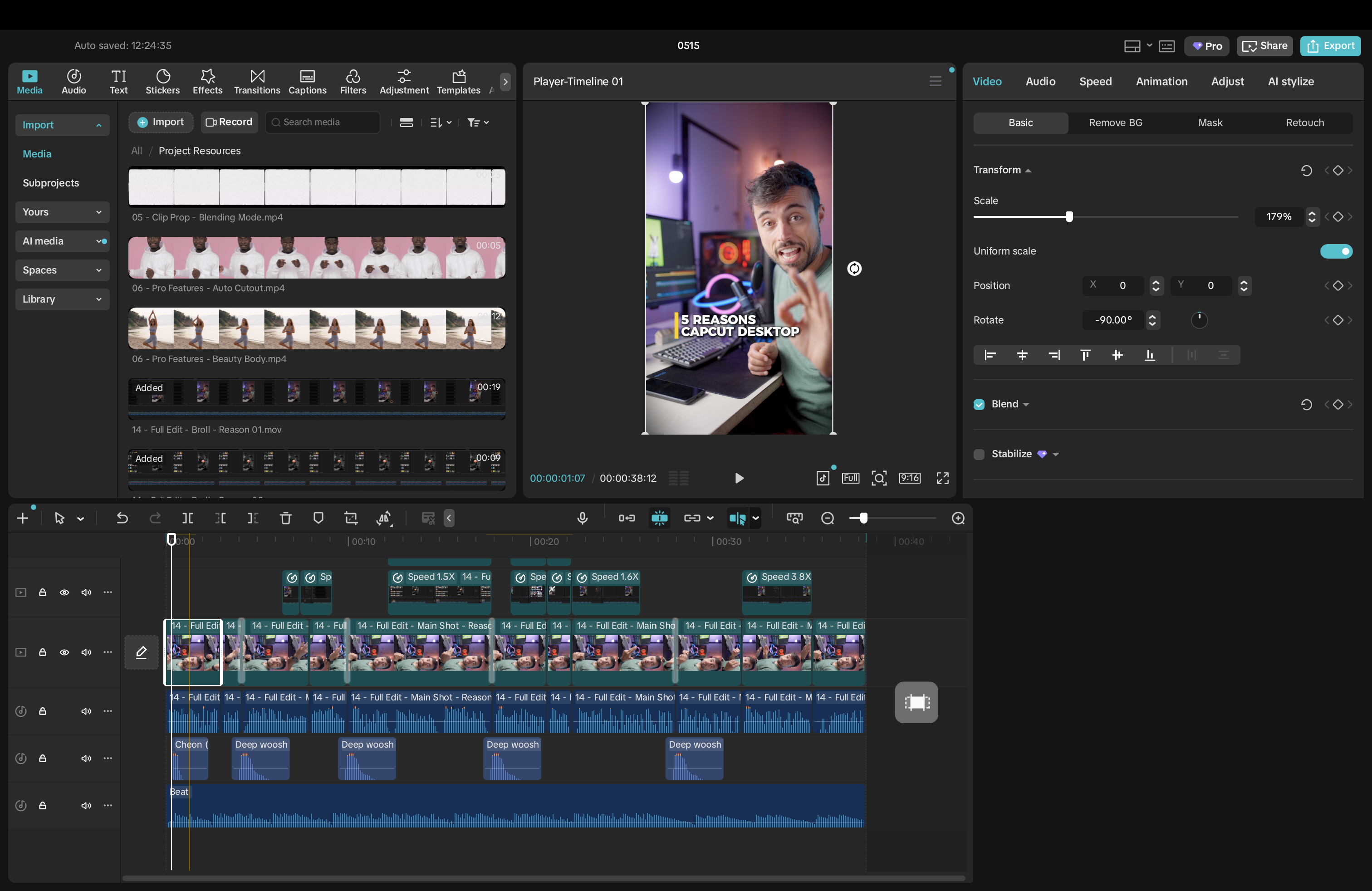Mute the main video track
The width and height of the screenshot is (1372, 891).
[x=86, y=652]
